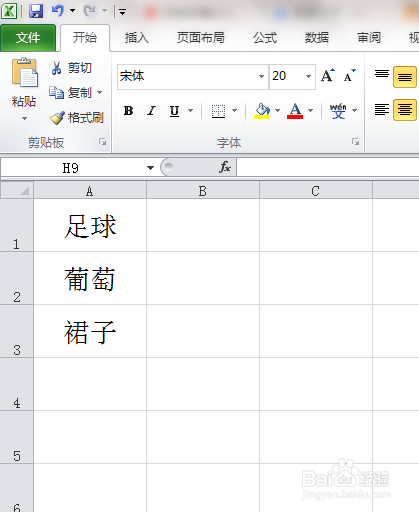This screenshot has width=419, height=512.
Task: Expand the font size dropdown arrow
Action: (x=308, y=76)
